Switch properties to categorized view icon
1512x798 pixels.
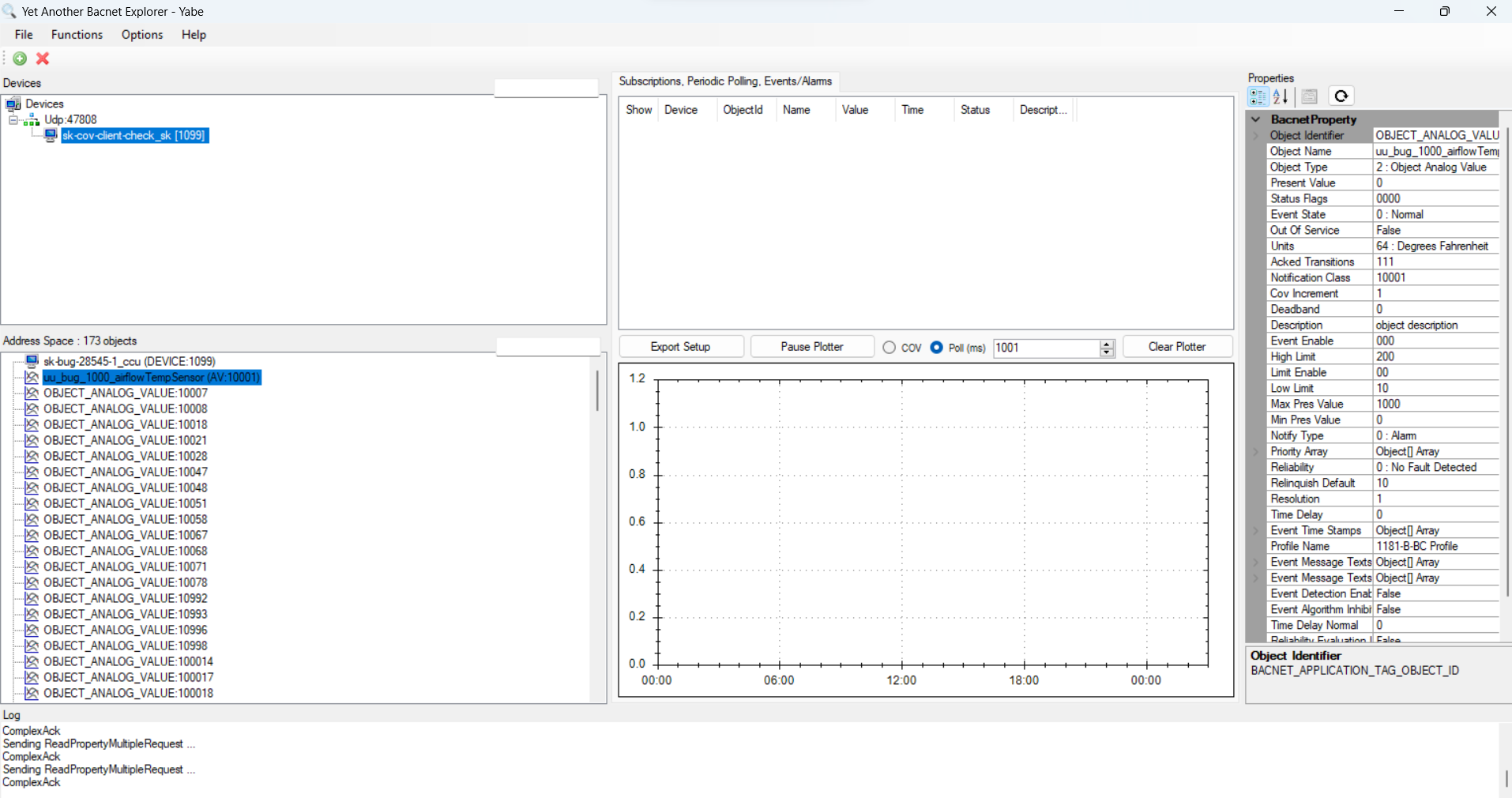[x=1258, y=96]
